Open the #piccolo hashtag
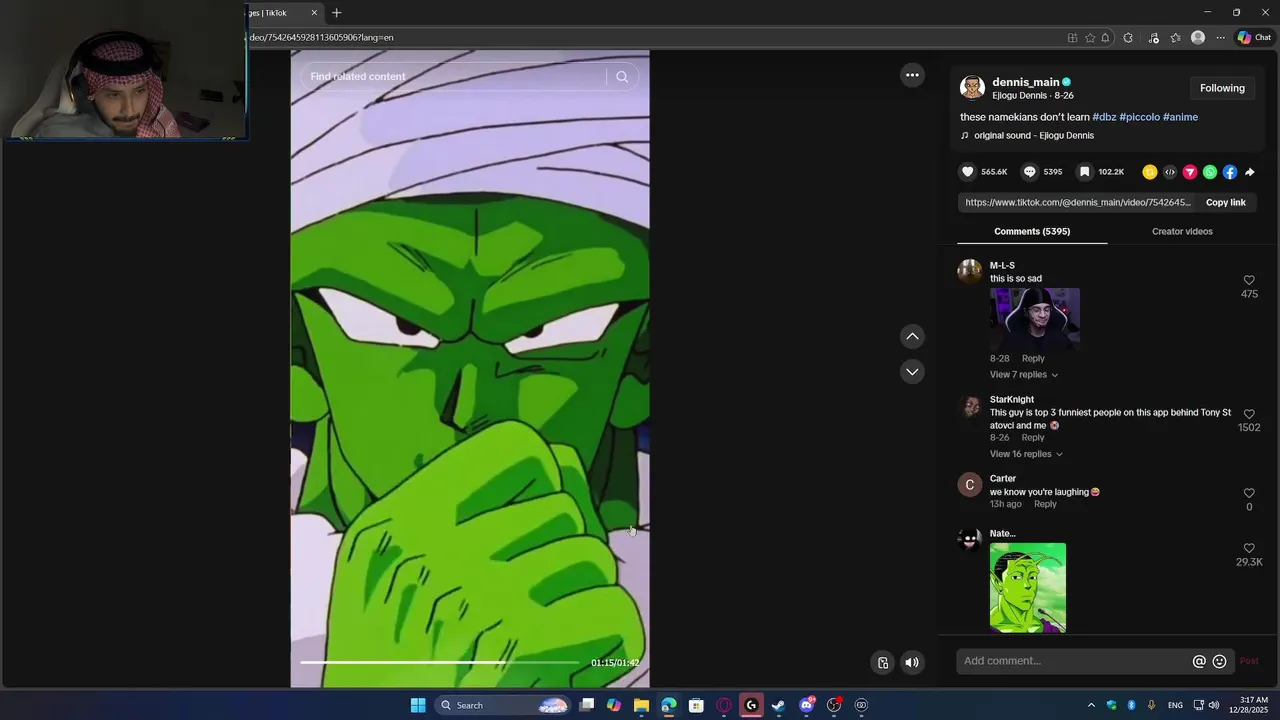This screenshot has height=720, width=1280. tap(1140, 117)
